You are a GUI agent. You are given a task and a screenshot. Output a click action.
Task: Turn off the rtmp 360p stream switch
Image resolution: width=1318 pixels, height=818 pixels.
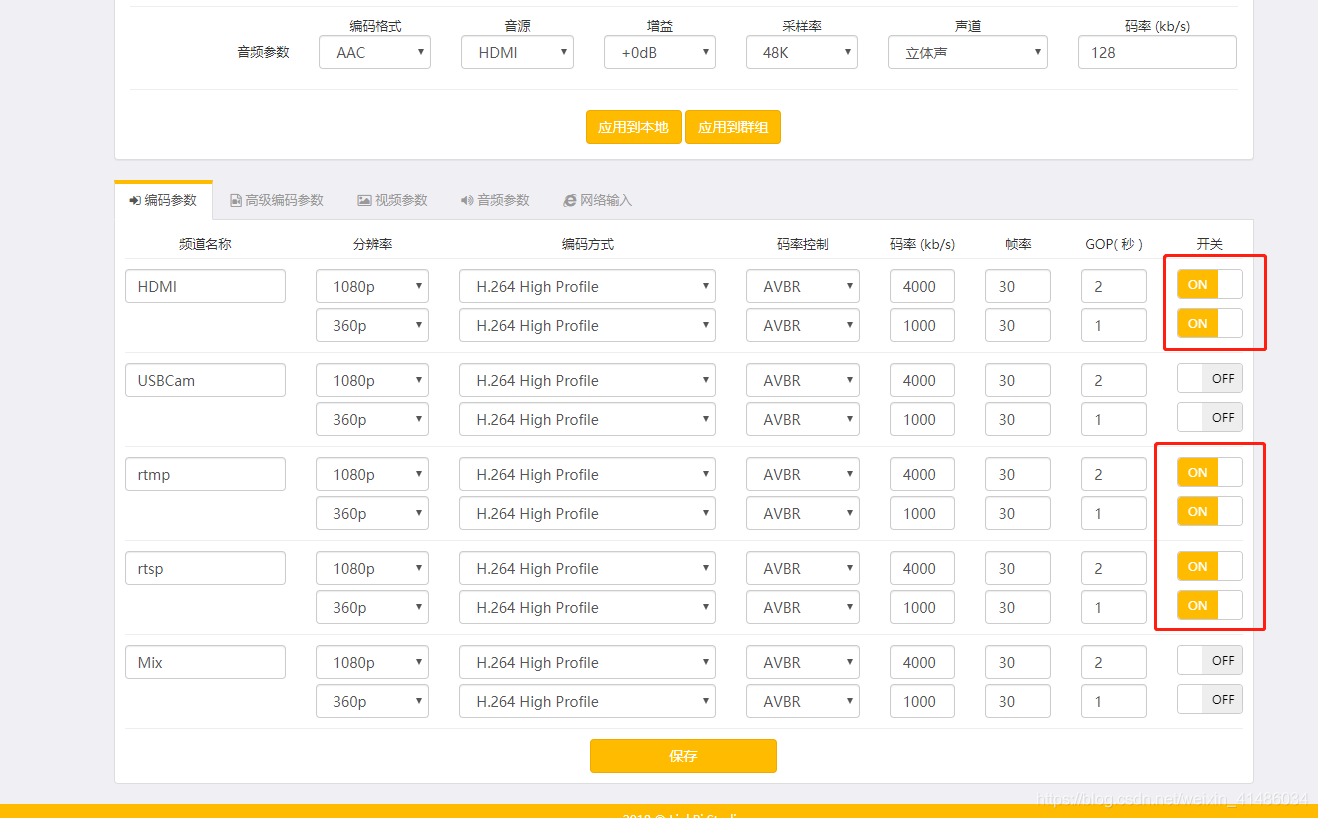pos(1210,511)
